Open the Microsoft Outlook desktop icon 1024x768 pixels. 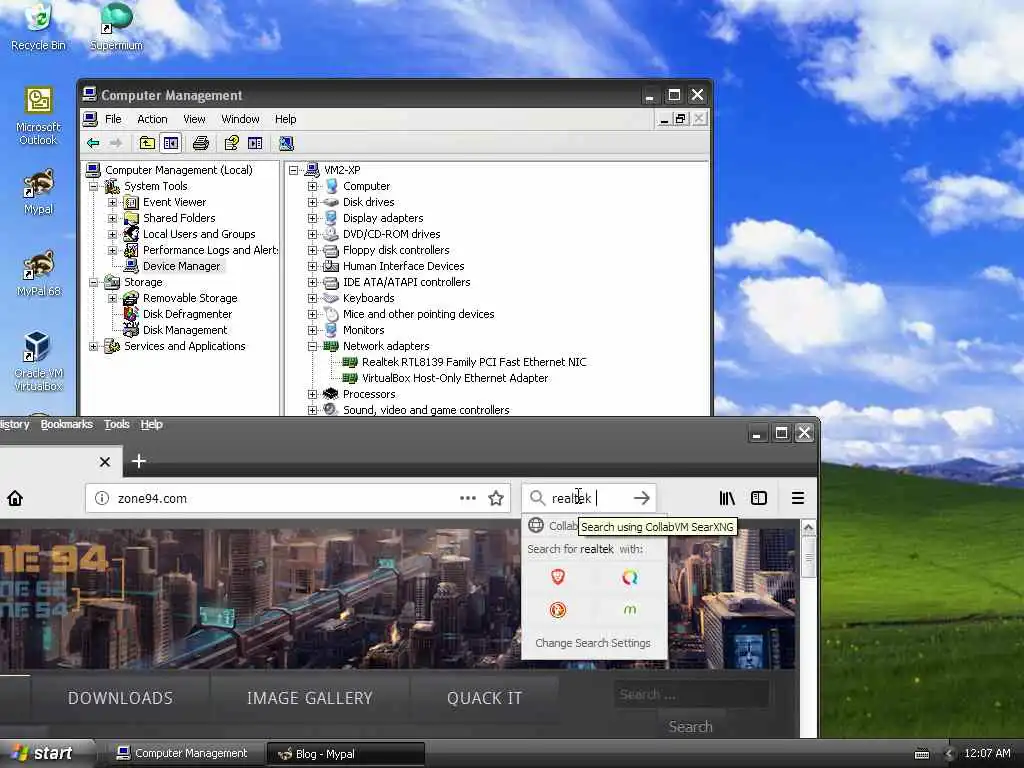pyautogui.click(x=38, y=116)
